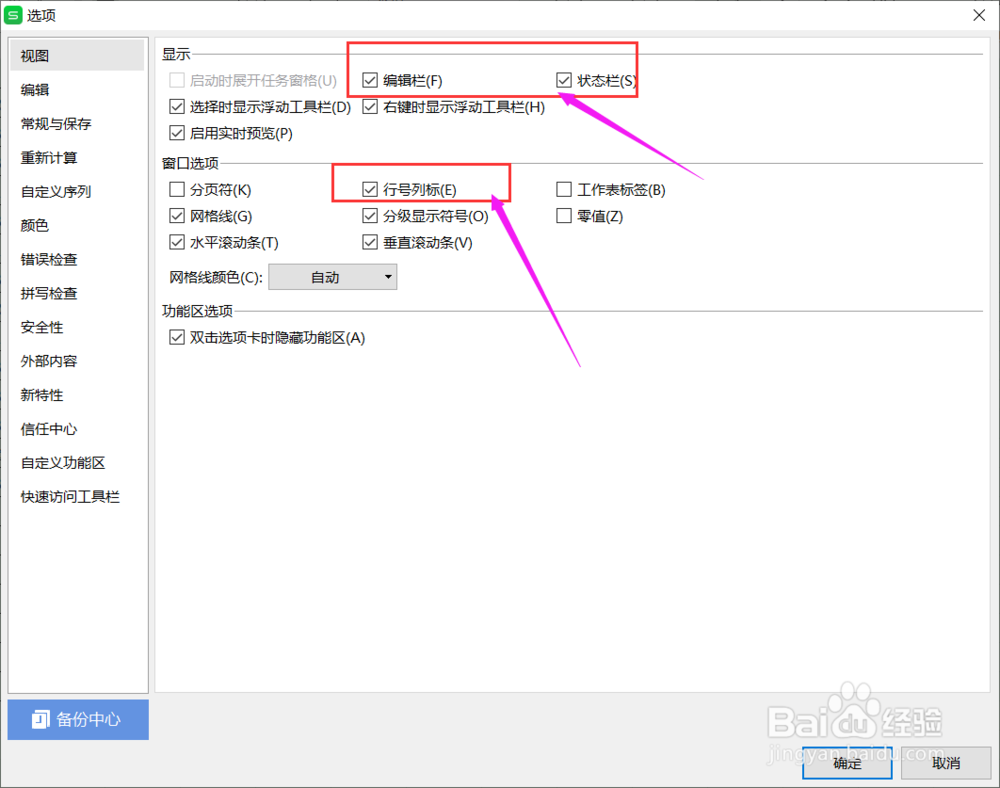Image resolution: width=1000 pixels, height=788 pixels.
Task: Cancel the dialog with 取消 button
Action: pos(945,762)
